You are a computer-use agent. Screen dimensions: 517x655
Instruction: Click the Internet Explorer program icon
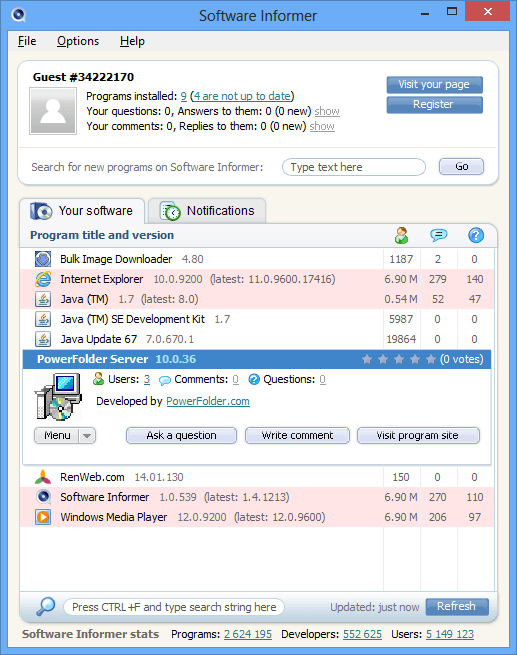click(43, 279)
